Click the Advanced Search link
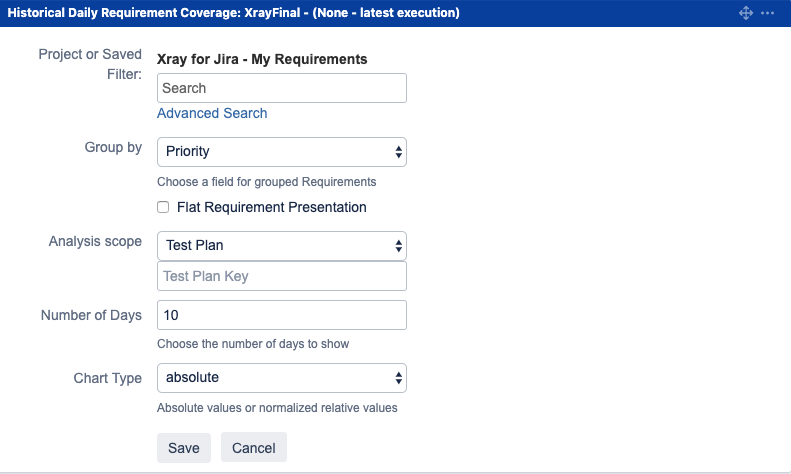 [x=212, y=113]
